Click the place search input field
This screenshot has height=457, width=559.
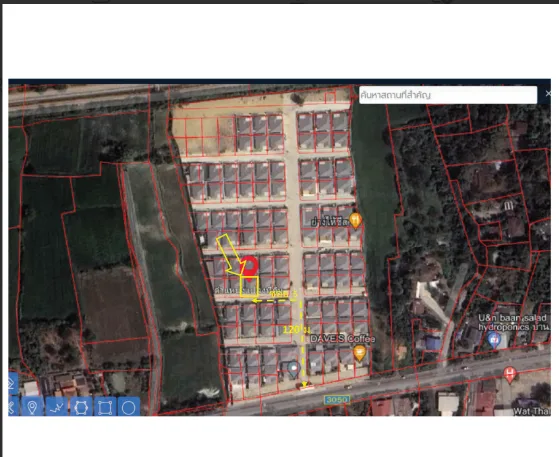448,95
